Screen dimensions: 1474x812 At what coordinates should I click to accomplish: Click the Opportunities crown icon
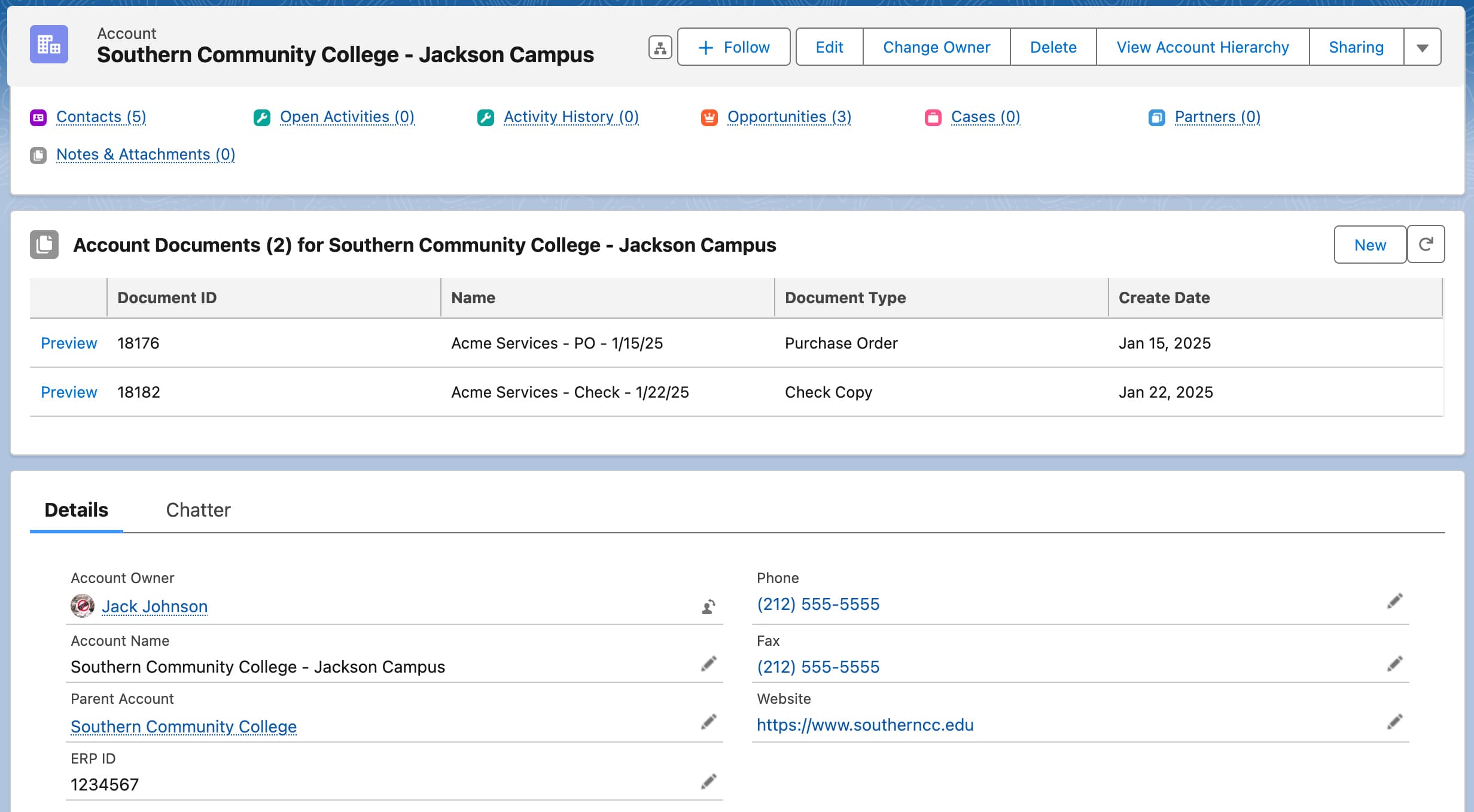pyautogui.click(x=709, y=118)
